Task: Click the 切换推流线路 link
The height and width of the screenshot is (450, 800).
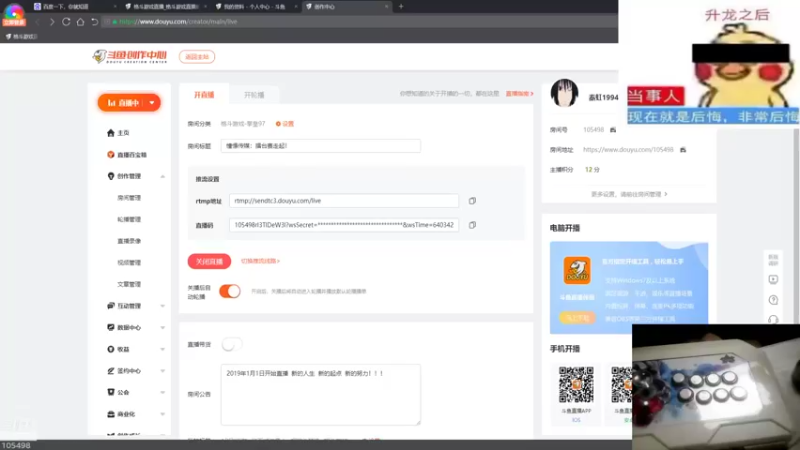Action: click(260, 261)
